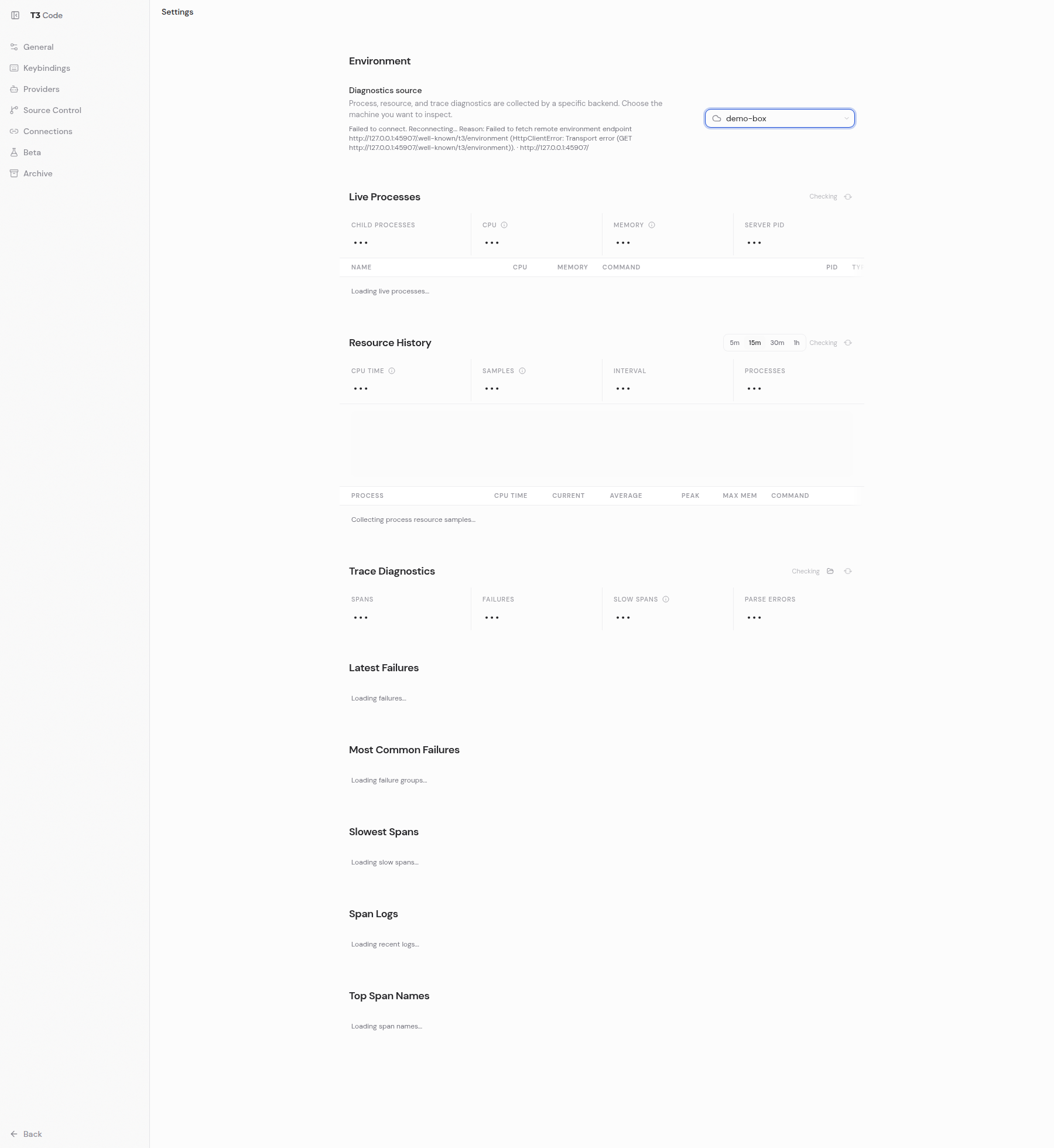The image size is (1054, 1148).
Task: Refresh Resource History
Action: coord(848,343)
